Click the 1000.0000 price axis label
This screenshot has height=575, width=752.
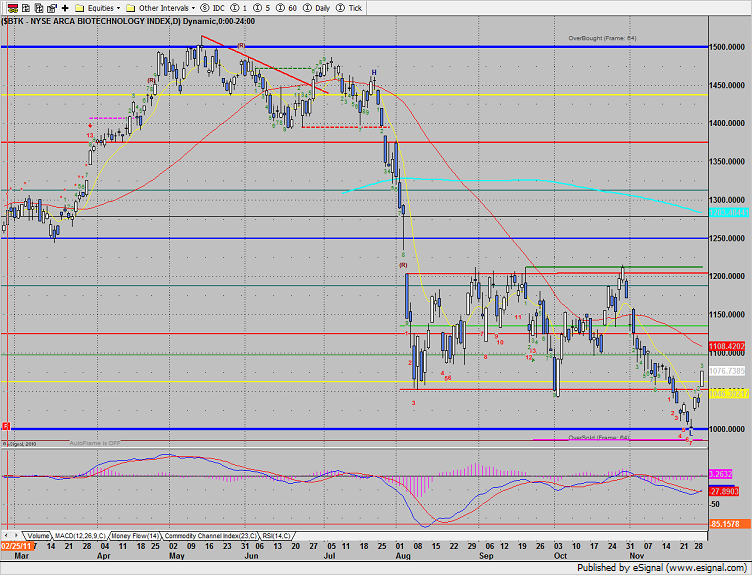point(727,429)
